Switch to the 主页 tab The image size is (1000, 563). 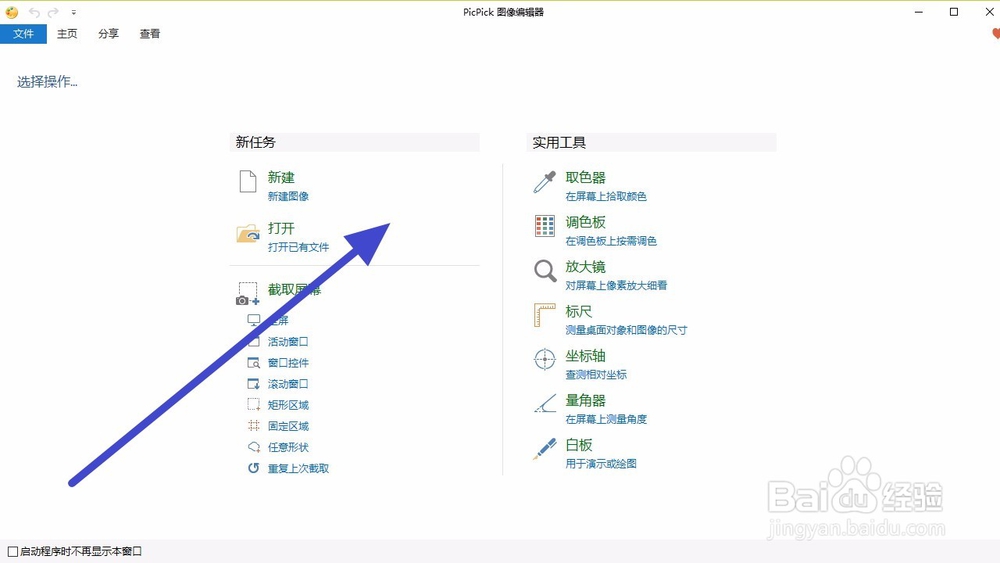pos(67,34)
